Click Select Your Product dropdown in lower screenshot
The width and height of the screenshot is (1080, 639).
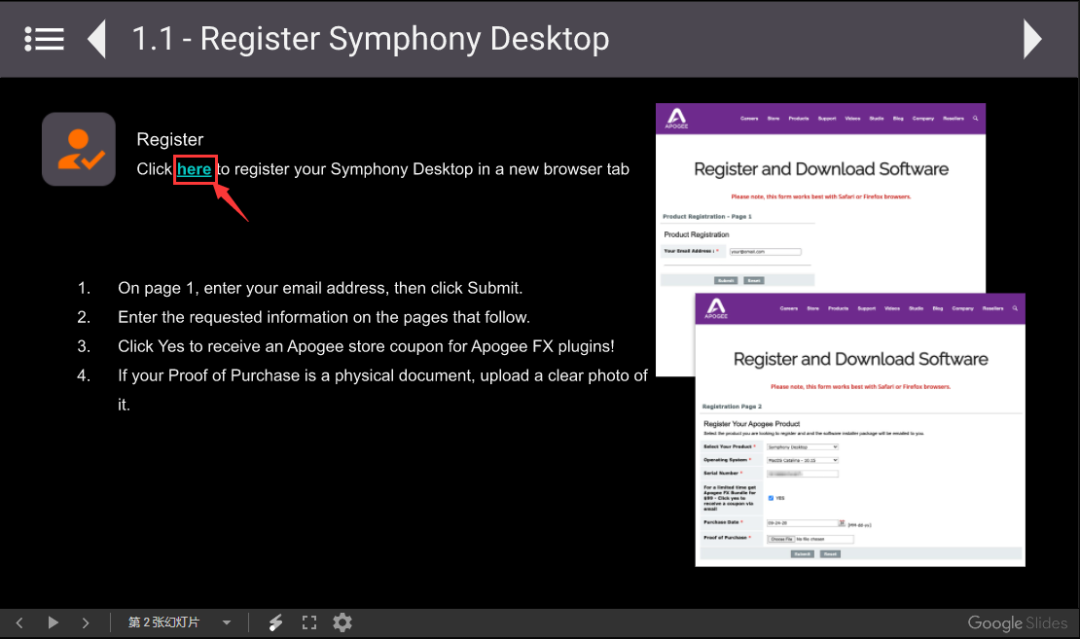[802, 447]
